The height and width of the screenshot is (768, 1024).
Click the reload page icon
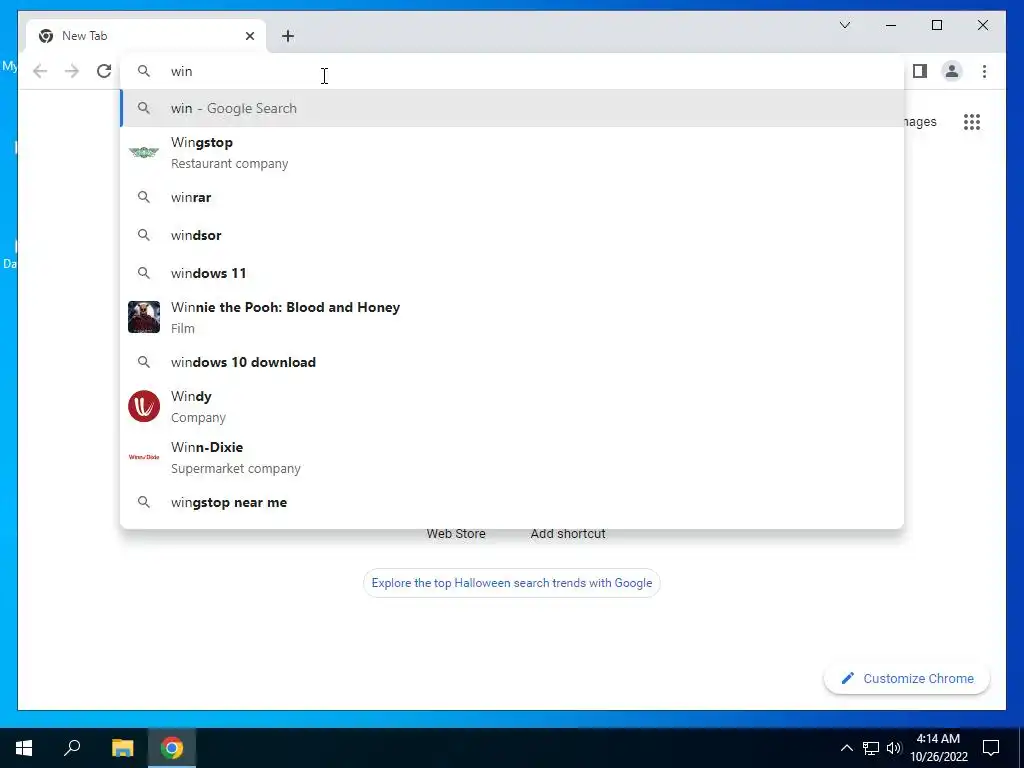pos(104,71)
